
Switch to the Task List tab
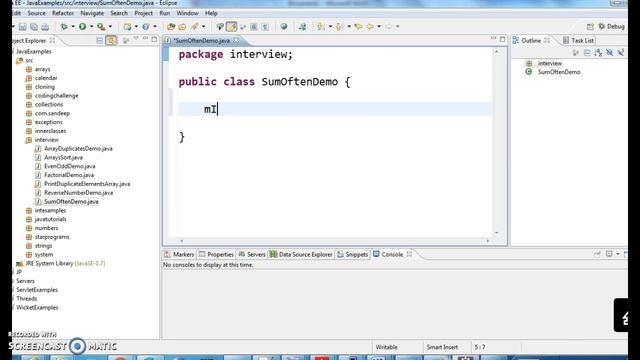pos(578,40)
